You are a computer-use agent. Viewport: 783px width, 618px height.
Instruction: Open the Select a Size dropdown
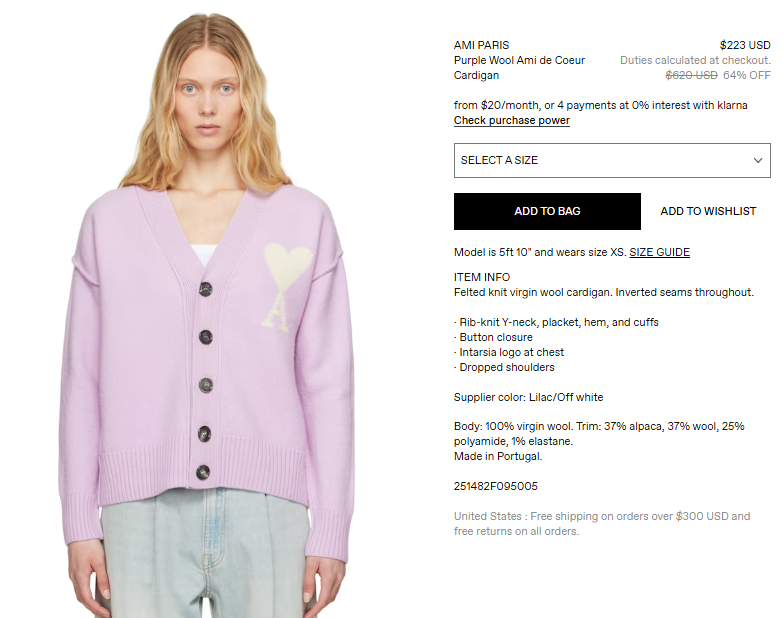(612, 160)
